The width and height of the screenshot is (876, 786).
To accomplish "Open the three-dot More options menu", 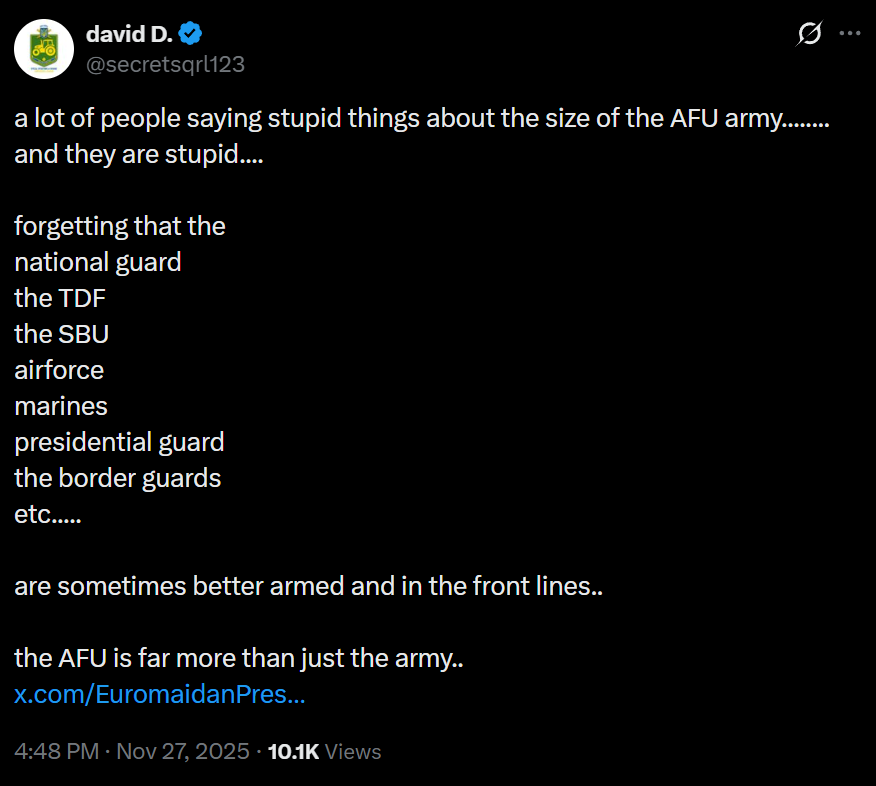I will point(849,33).
